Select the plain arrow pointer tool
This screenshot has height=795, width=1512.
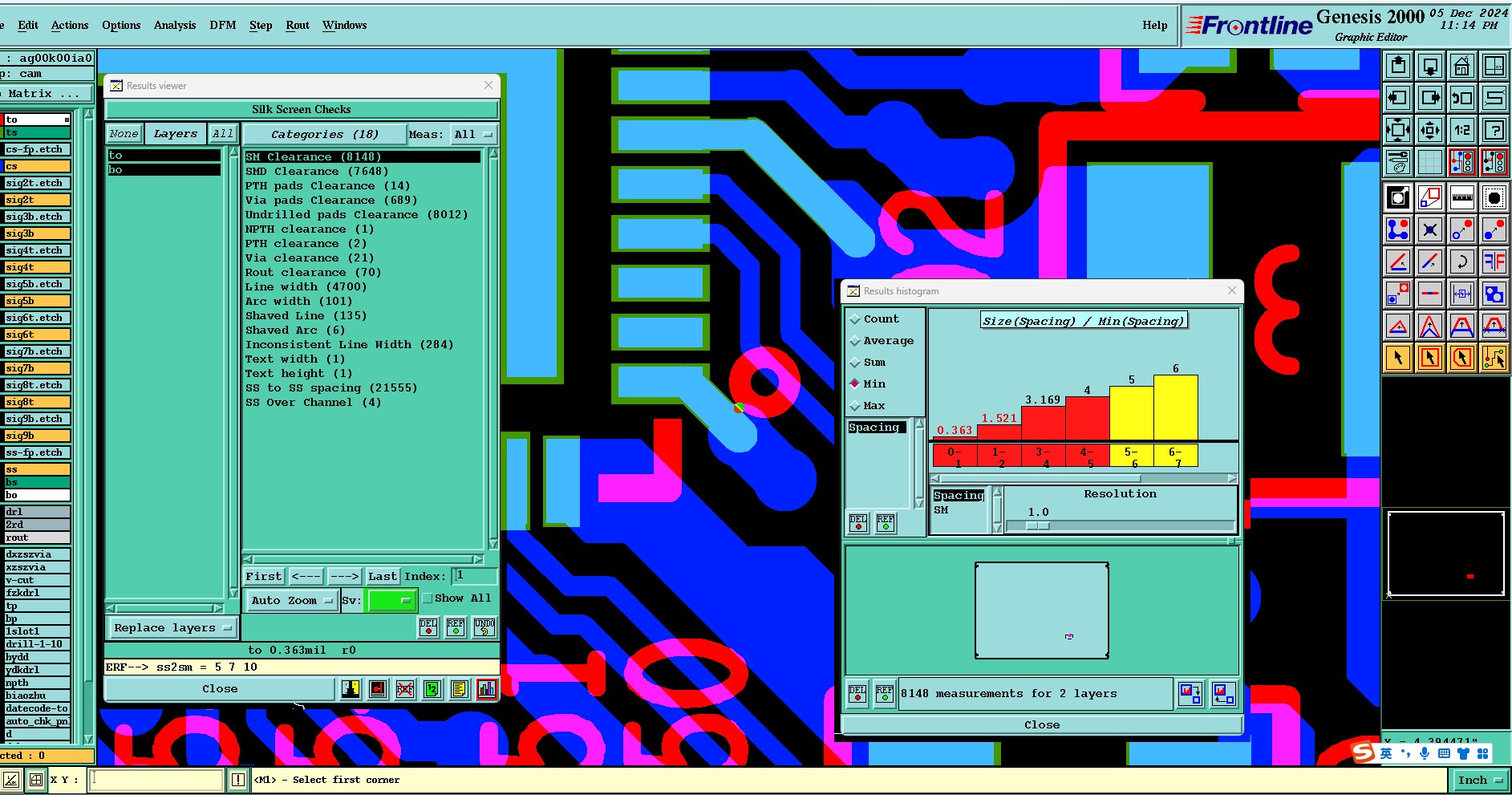1398,358
